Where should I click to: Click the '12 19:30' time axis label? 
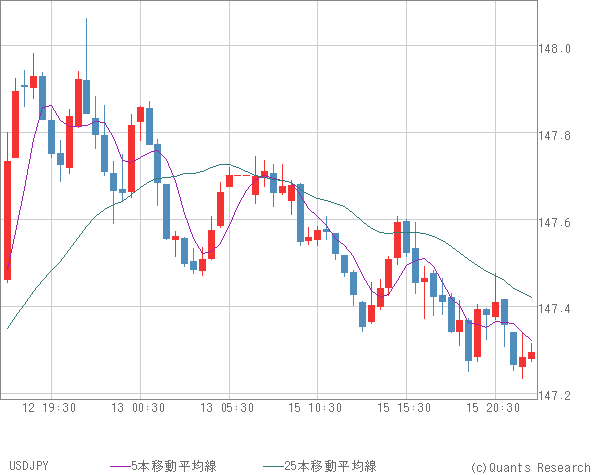[49, 408]
